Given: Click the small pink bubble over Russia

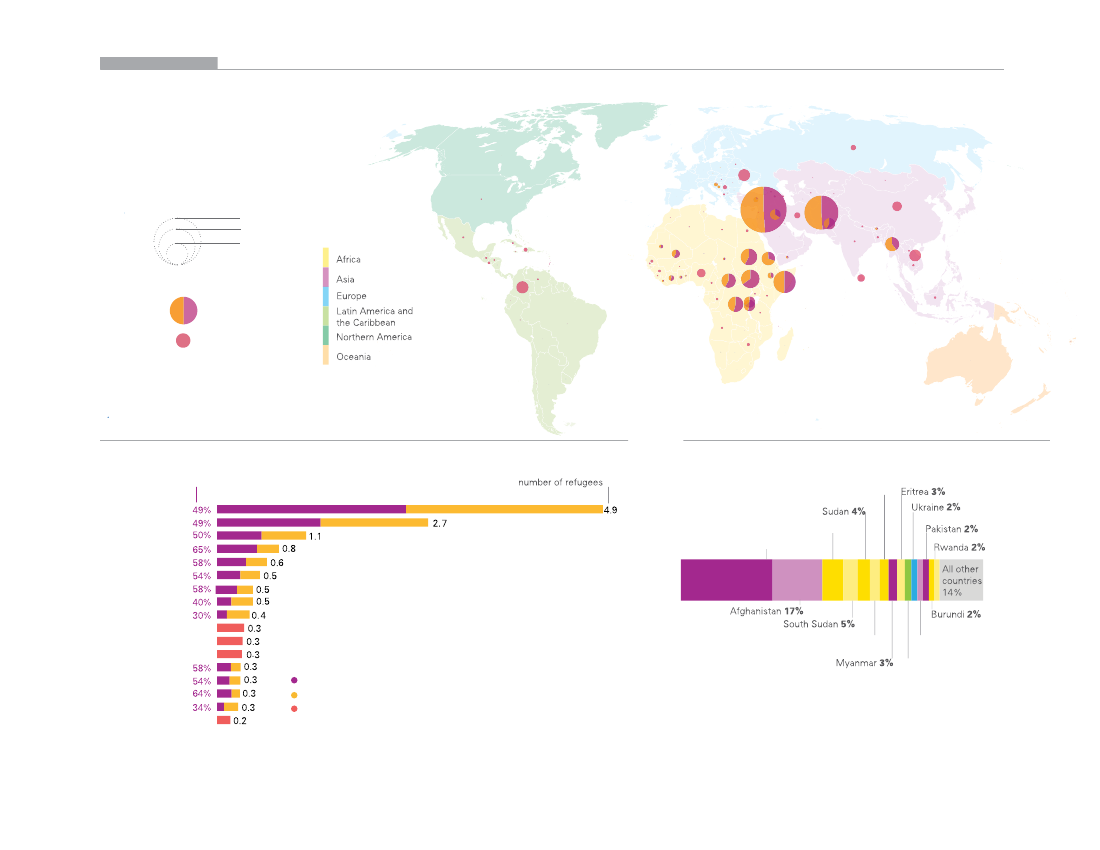Looking at the screenshot, I should tap(853, 147).
